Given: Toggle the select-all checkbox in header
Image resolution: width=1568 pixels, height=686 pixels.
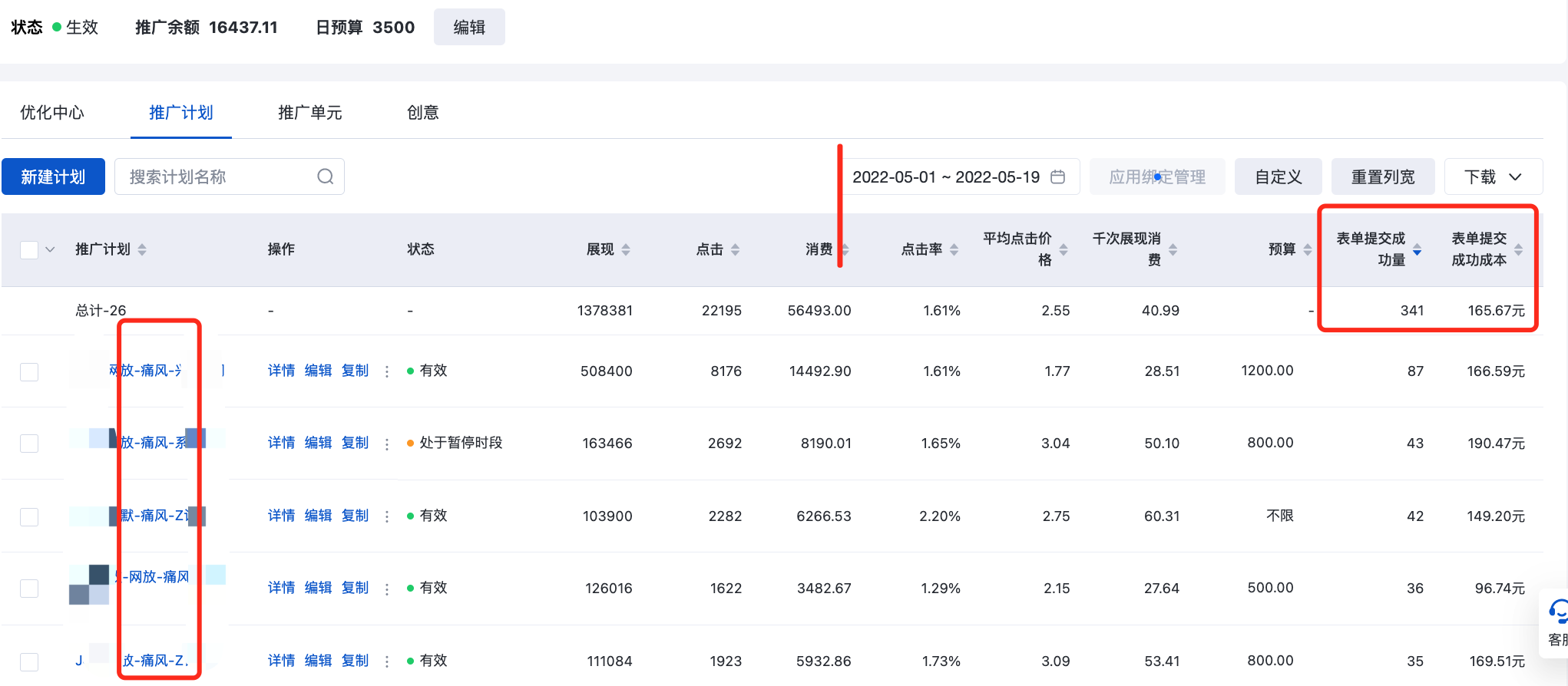Looking at the screenshot, I should (x=29, y=250).
